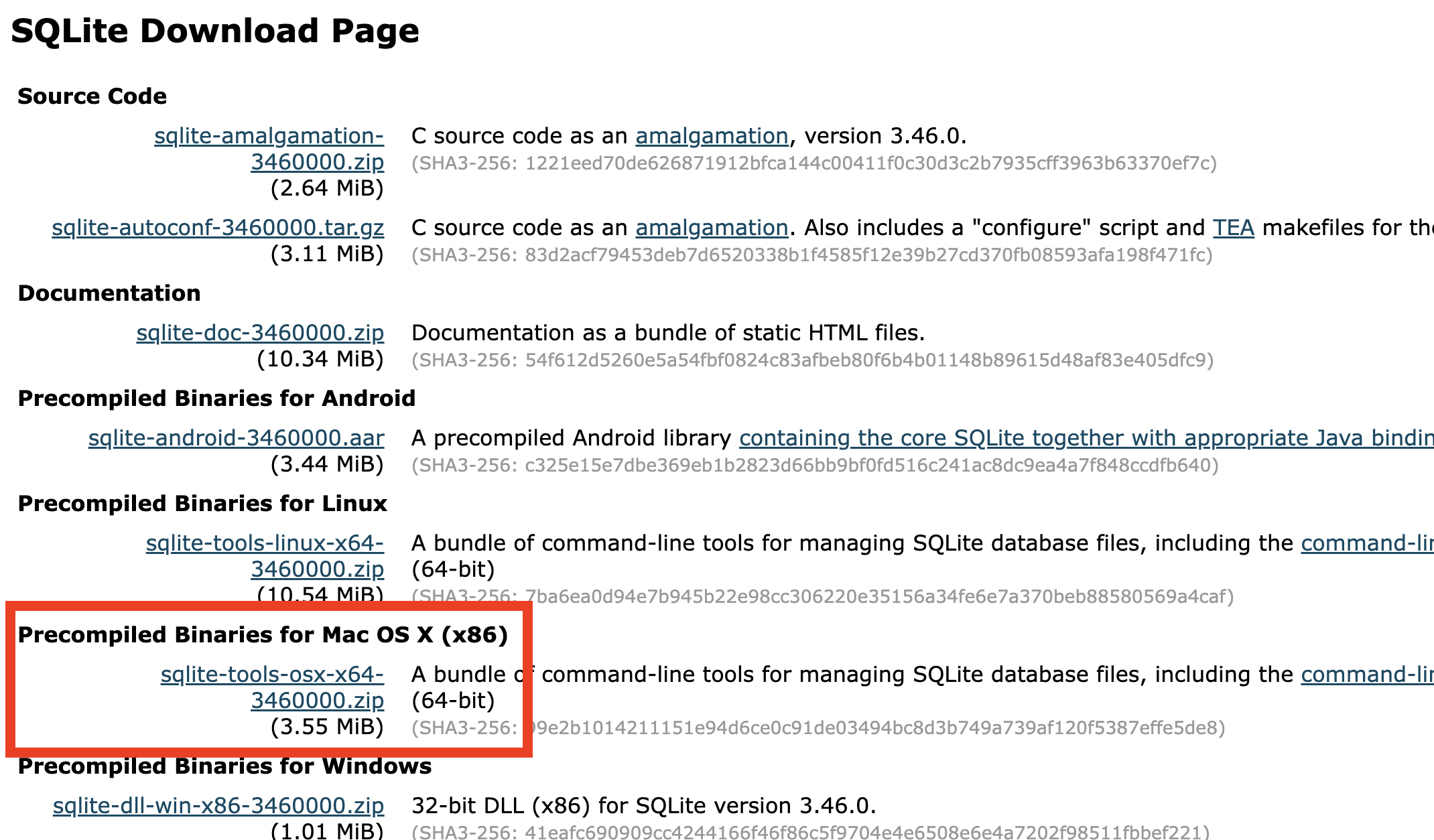Image resolution: width=1434 pixels, height=840 pixels.
Task: Click Precompiled Binaries for Mac OS X heading
Action: pyautogui.click(x=263, y=635)
